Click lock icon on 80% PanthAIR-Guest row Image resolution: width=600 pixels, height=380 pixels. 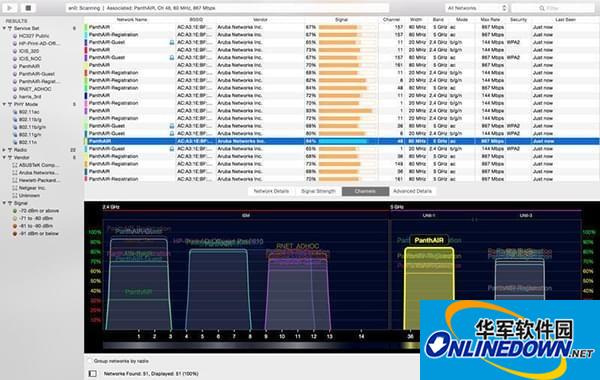[172, 134]
